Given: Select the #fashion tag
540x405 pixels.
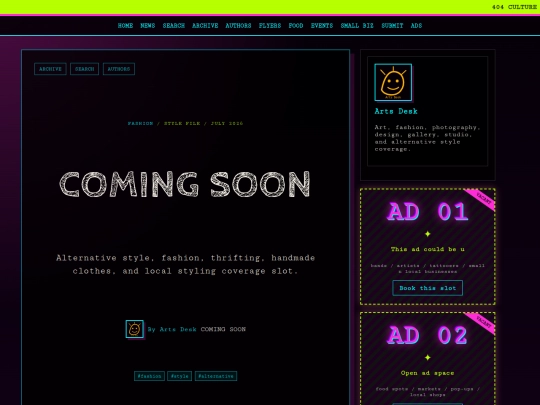Looking at the screenshot, I should pyautogui.click(x=149, y=376).
